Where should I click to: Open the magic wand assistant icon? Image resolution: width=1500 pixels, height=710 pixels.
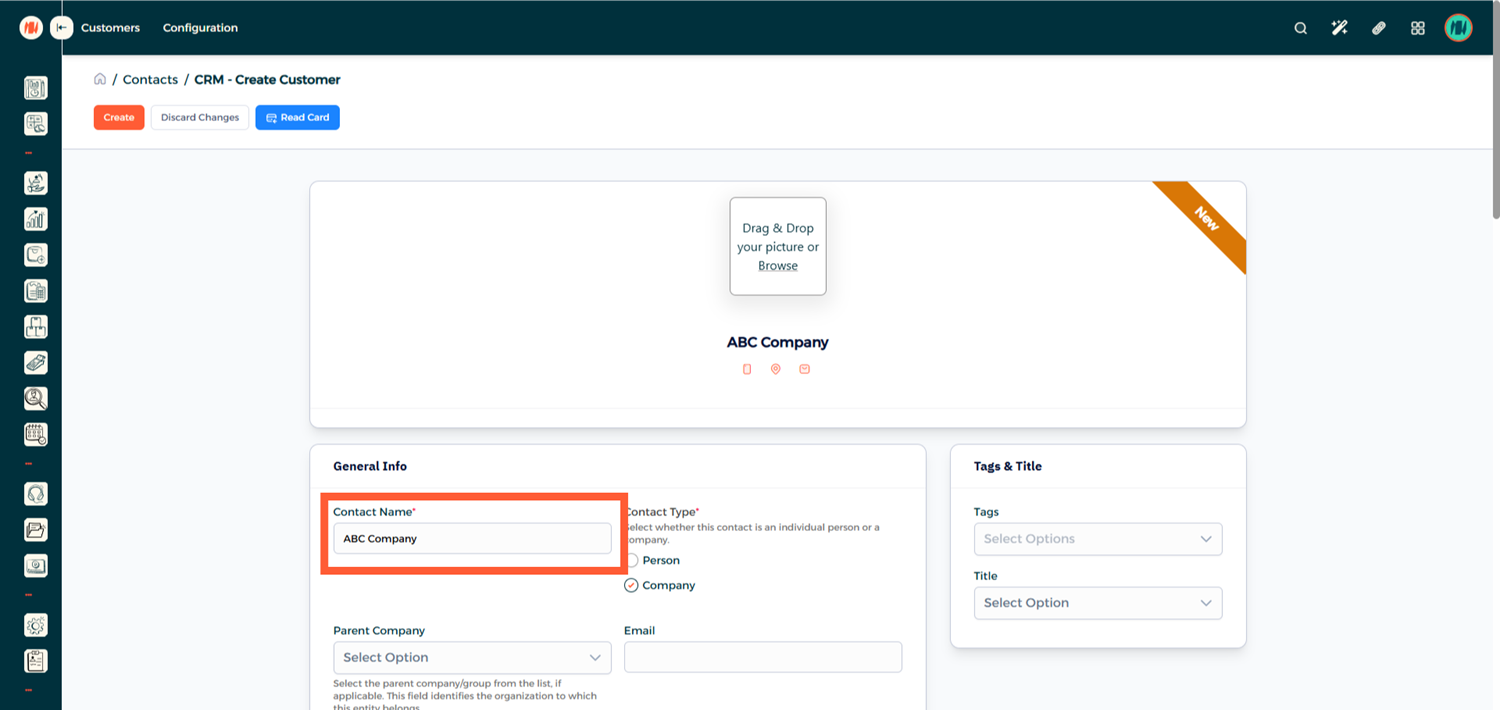click(x=1339, y=28)
